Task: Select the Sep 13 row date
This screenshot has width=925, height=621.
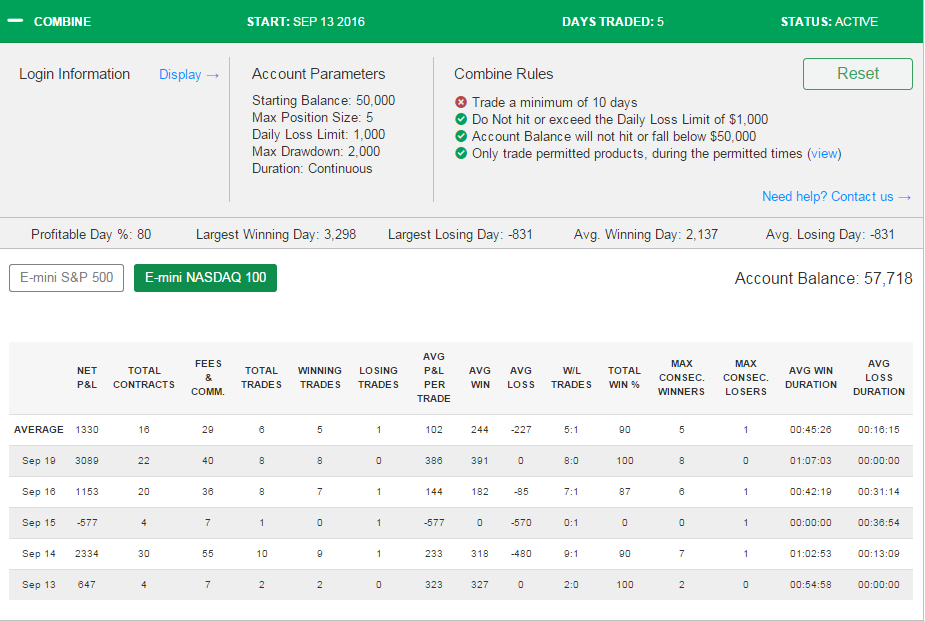Action: pyautogui.click(x=38, y=584)
